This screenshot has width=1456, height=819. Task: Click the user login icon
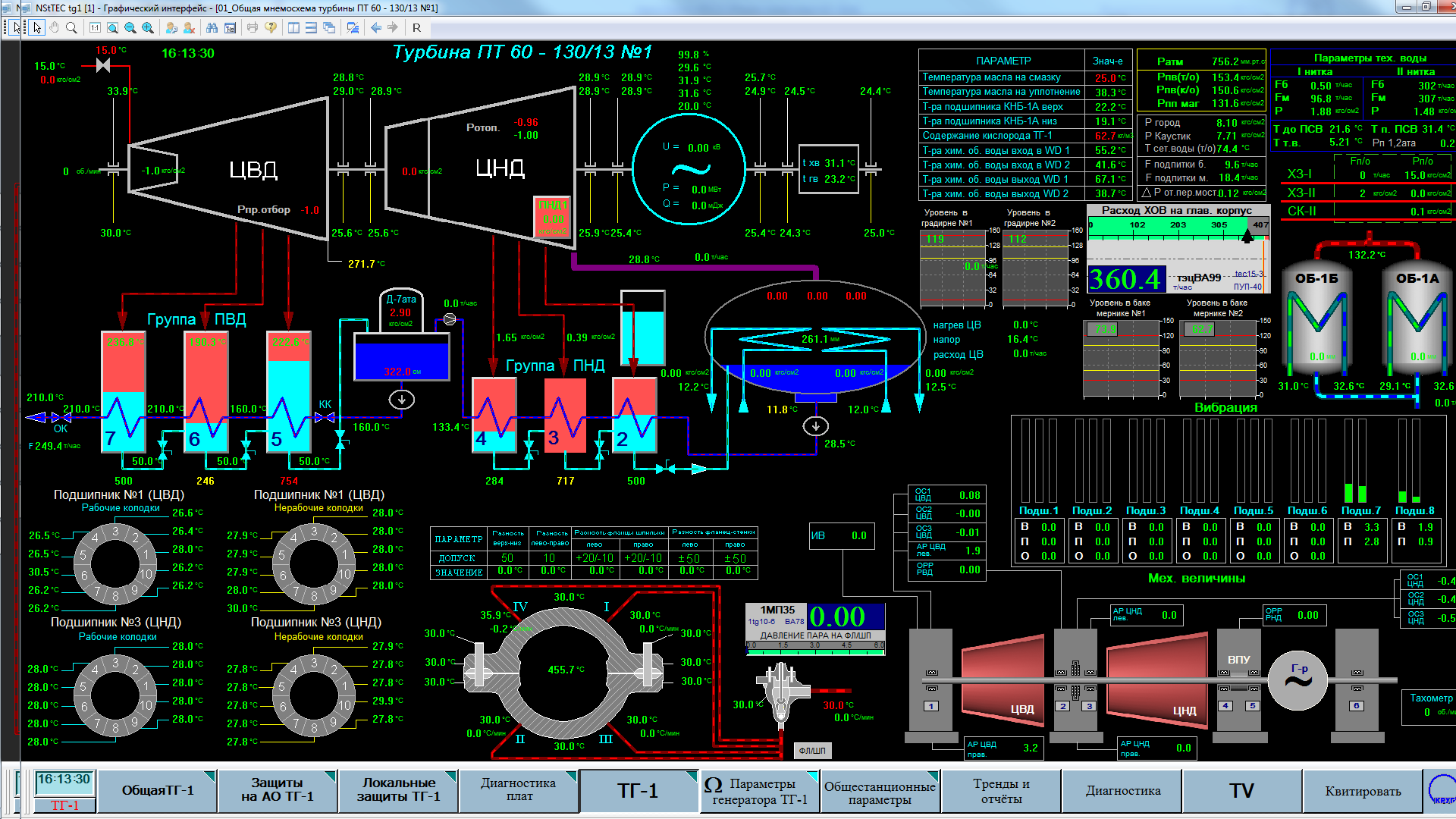(171, 27)
